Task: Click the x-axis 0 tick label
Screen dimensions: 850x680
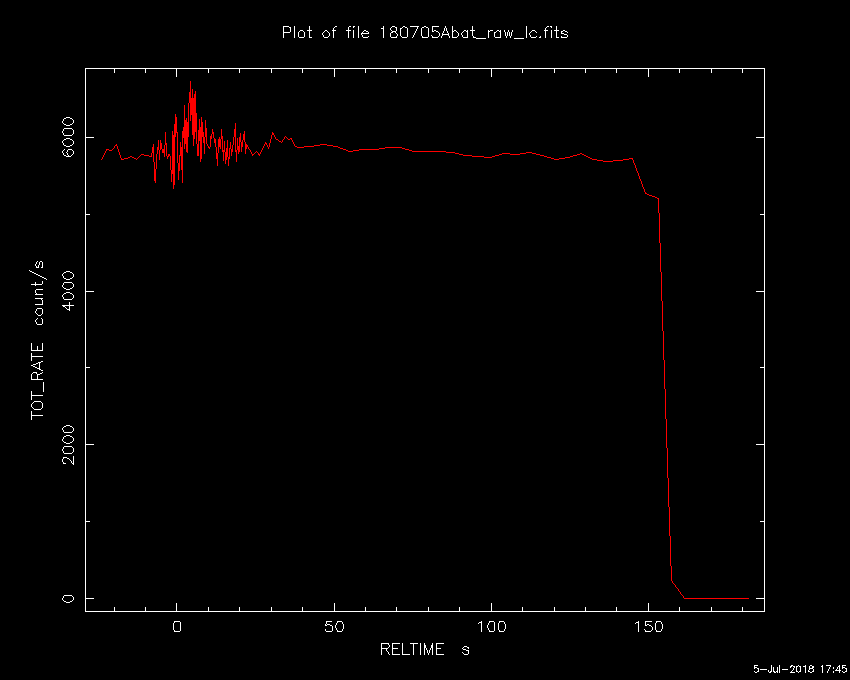Action: 177,627
